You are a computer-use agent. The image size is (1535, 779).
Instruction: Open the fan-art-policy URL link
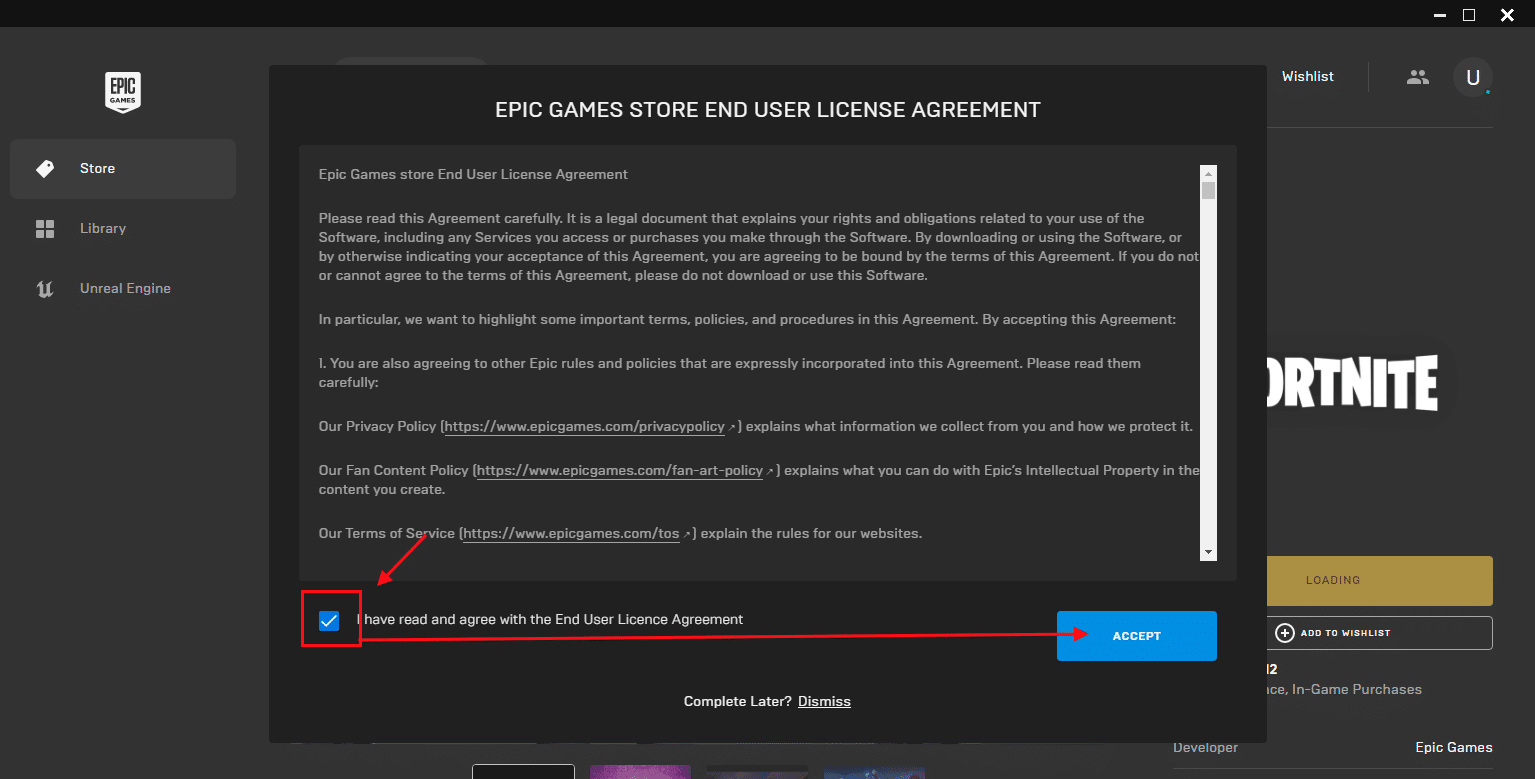tap(620, 471)
